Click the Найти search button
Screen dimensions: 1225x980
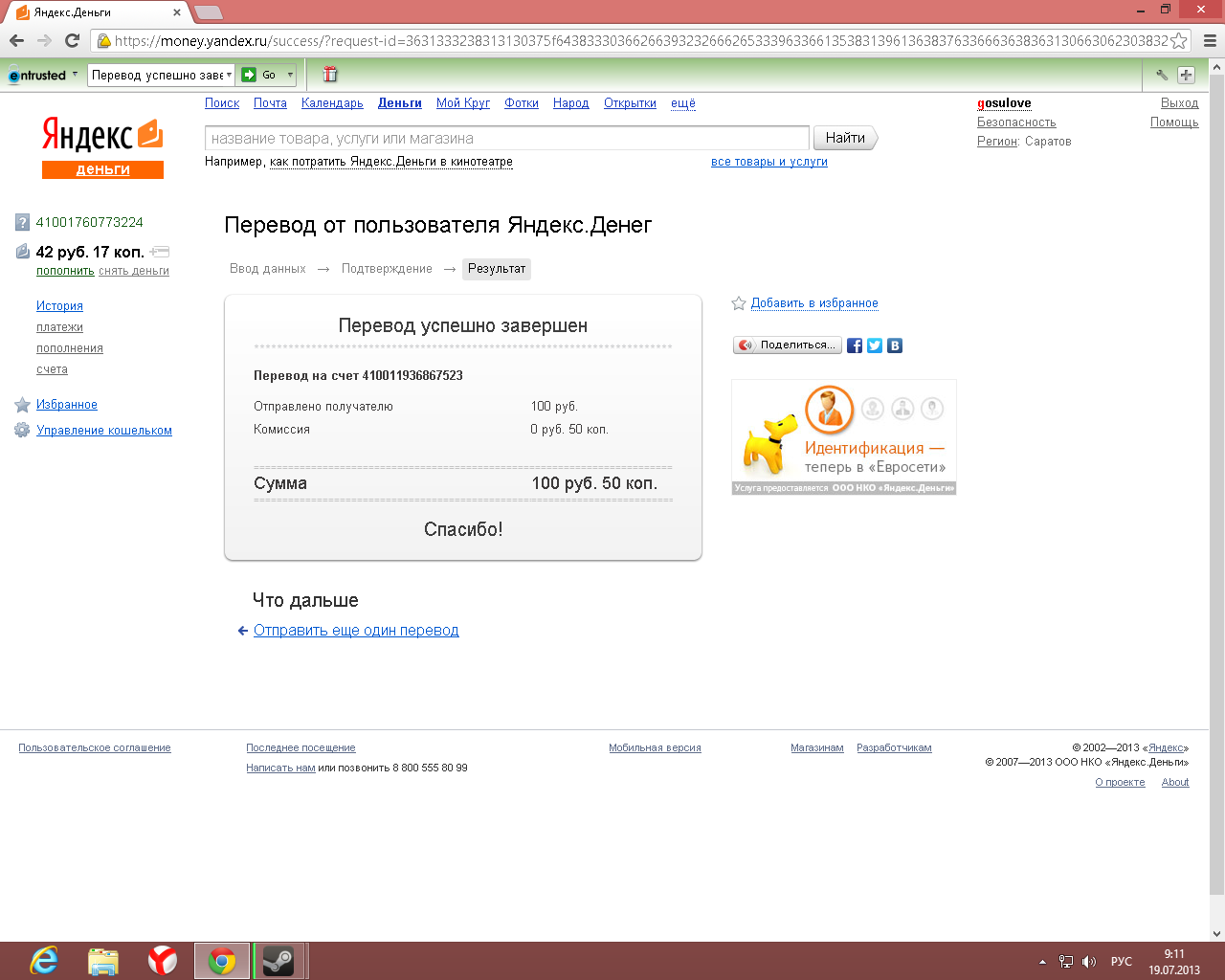pos(846,138)
